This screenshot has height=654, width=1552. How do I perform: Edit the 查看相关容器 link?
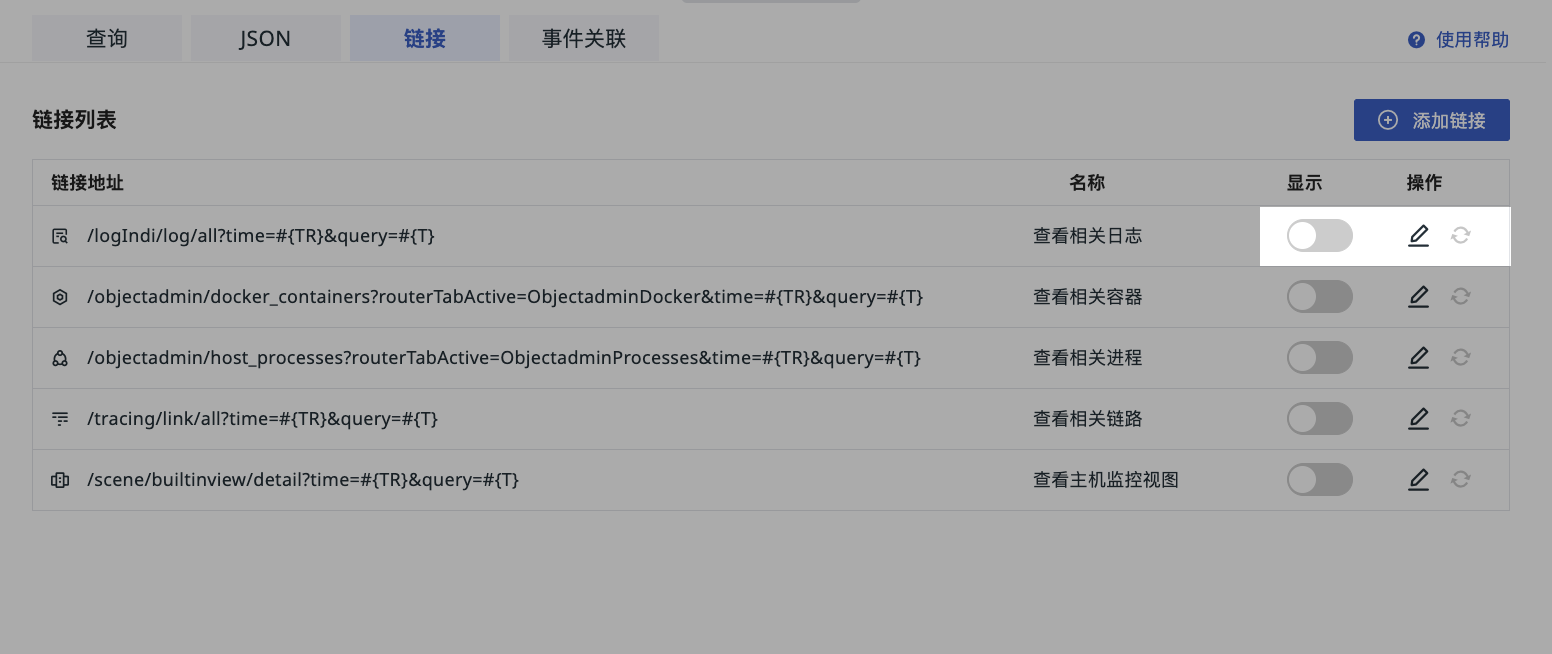(x=1418, y=297)
